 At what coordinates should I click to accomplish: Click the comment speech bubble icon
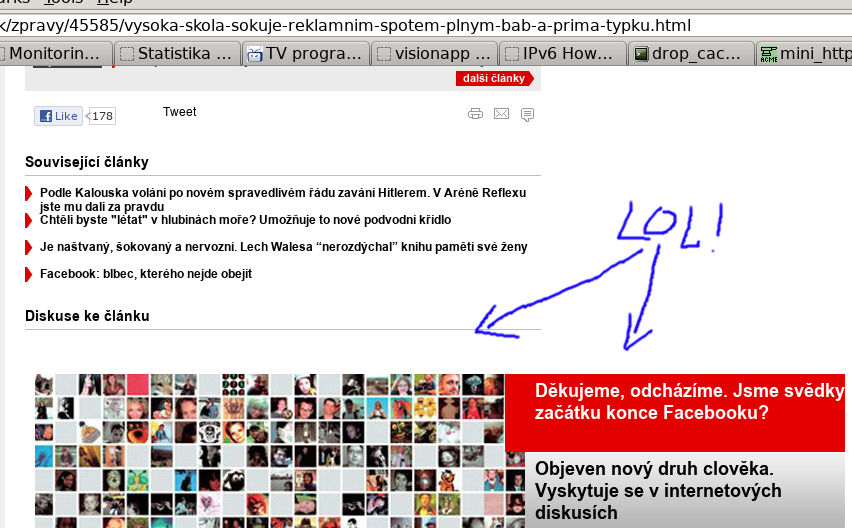(x=527, y=114)
